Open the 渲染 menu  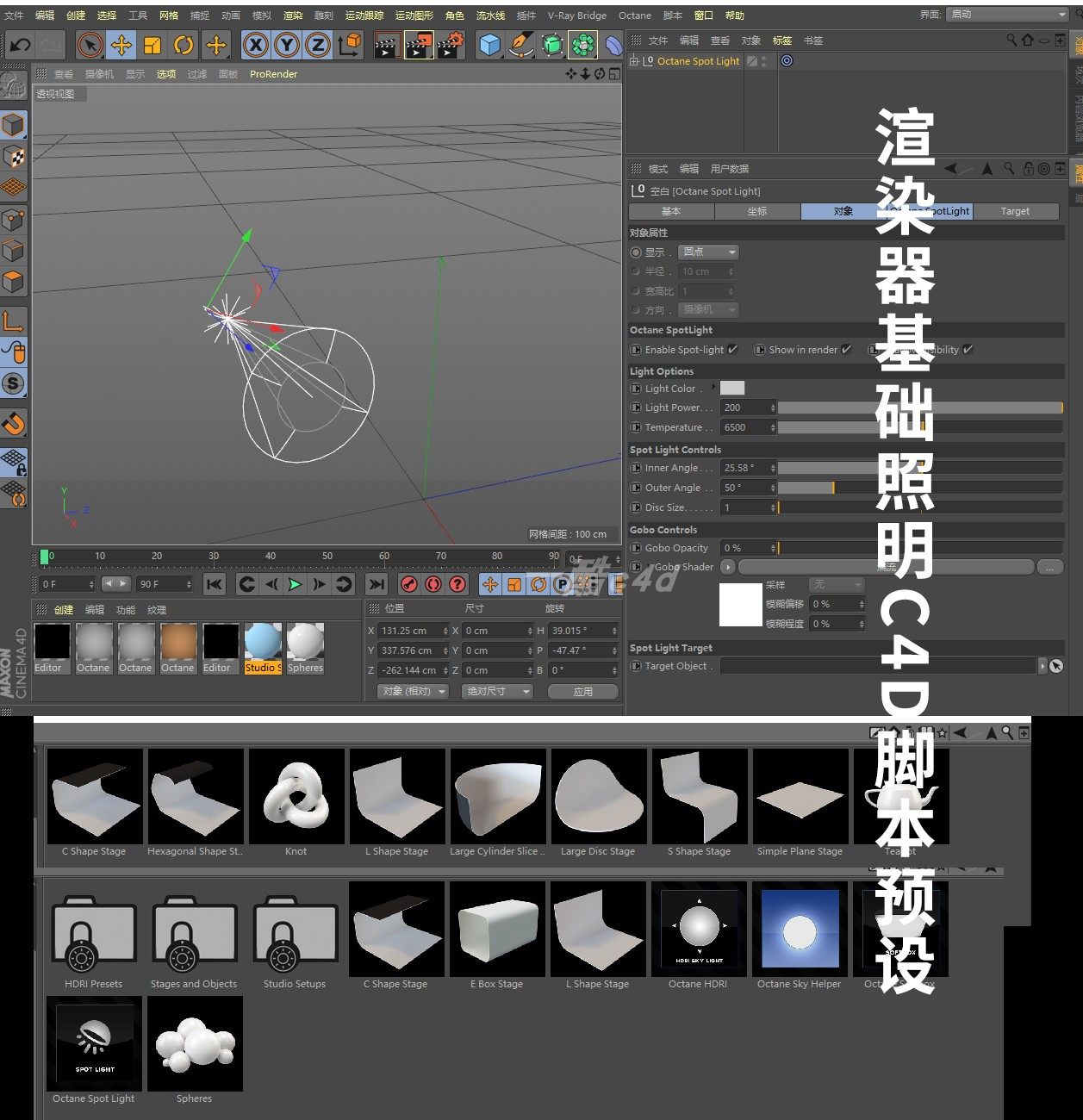point(293,16)
